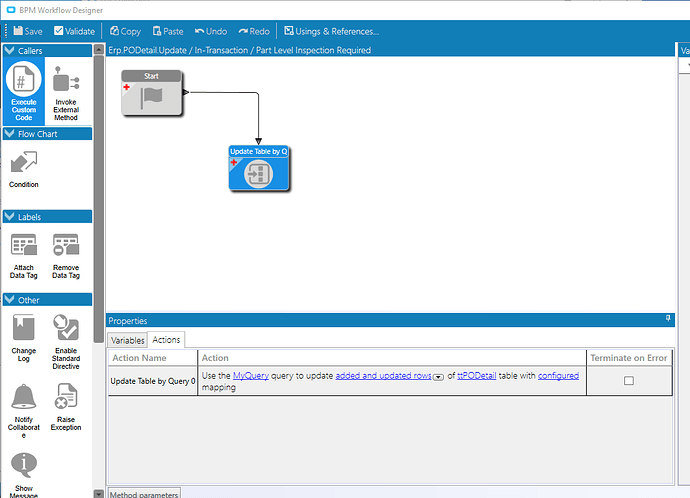Pick the Raise Exception item
690x498 pixels.
pyautogui.click(x=66, y=407)
